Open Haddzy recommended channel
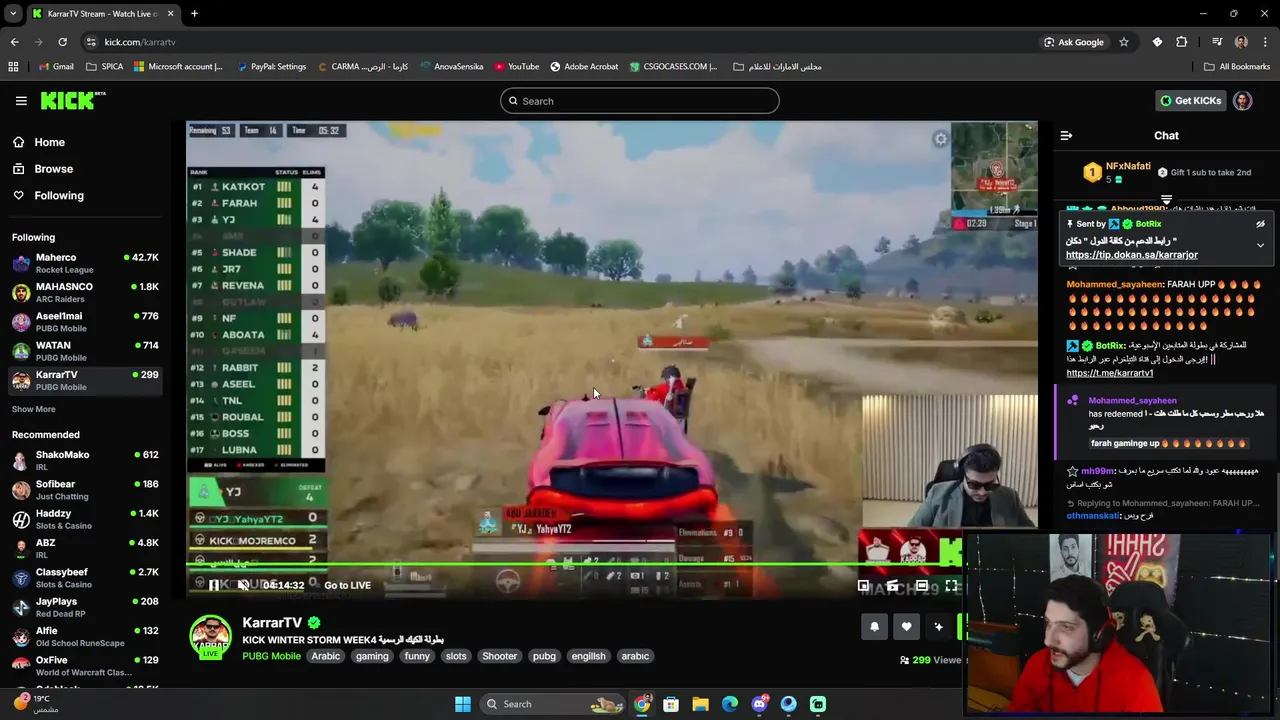1280x720 pixels. [x=85, y=519]
